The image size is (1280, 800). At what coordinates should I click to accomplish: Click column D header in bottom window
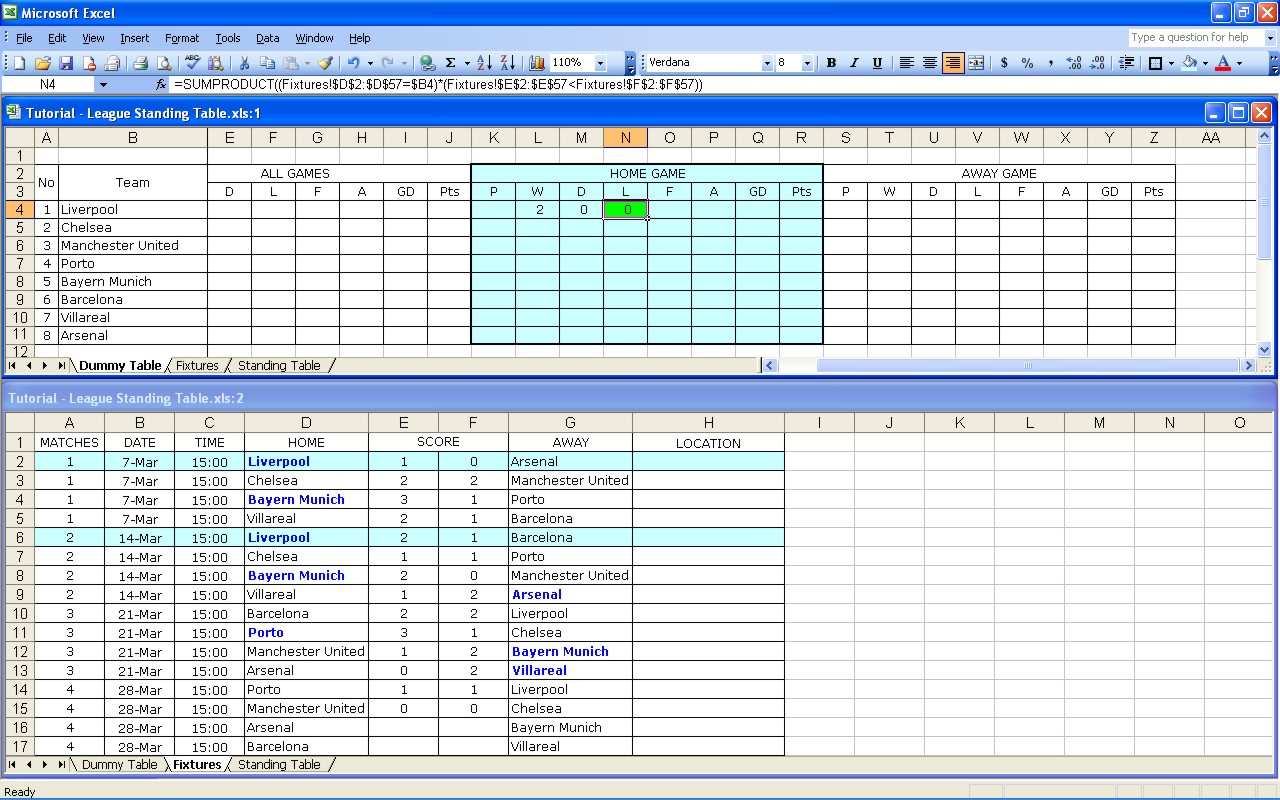(x=306, y=423)
